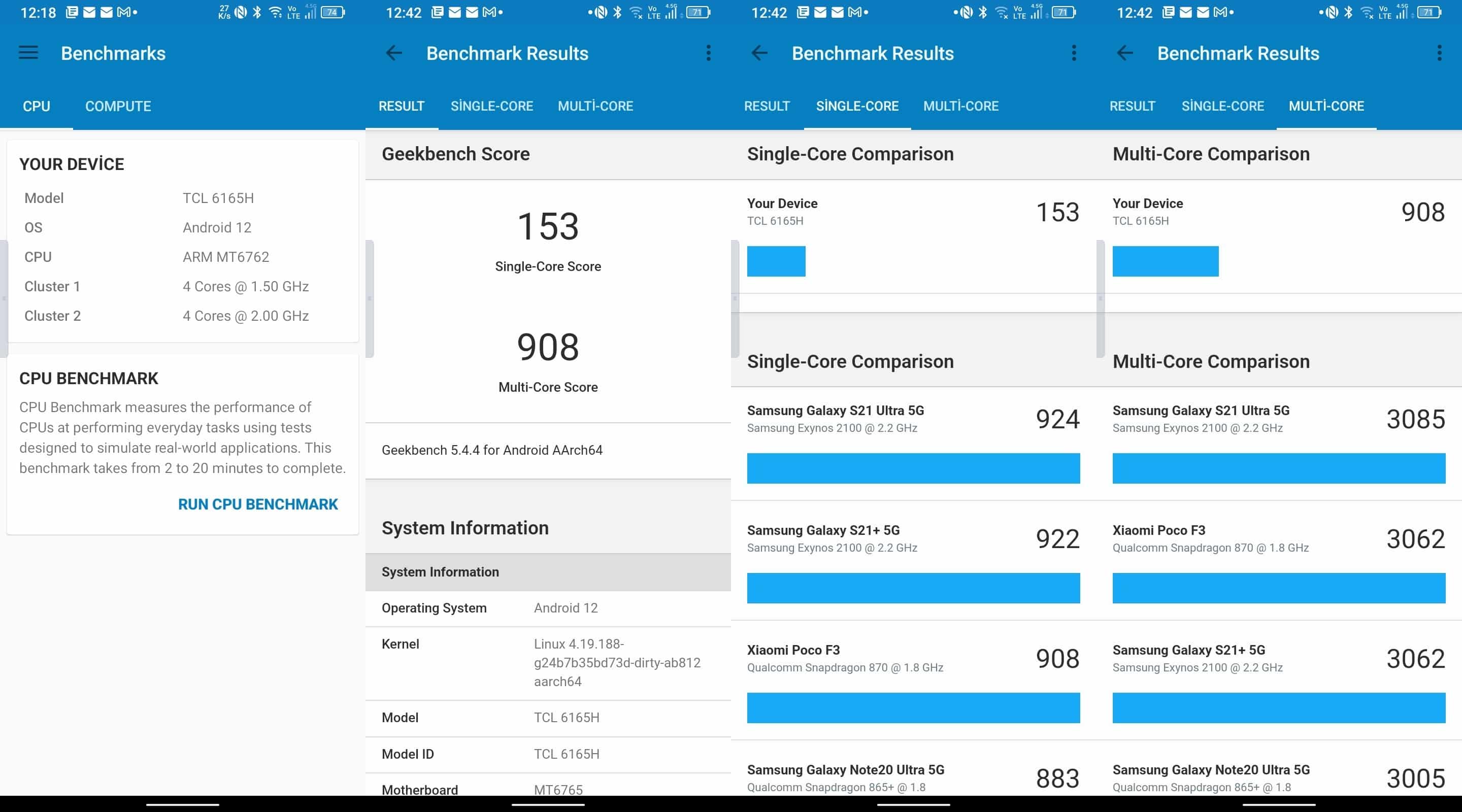The image size is (1462, 812).
Task: Tap back arrow on Multi-Core Comparison screen
Action: (1125, 53)
